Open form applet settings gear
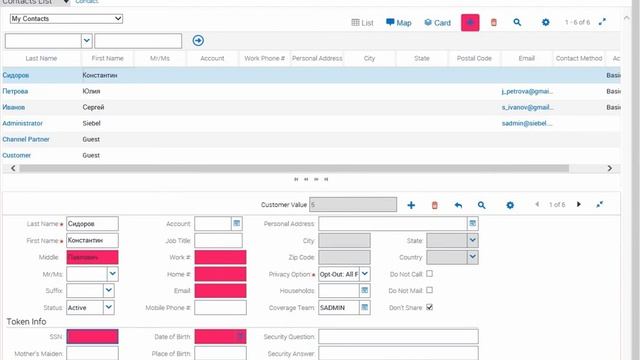This screenshot has width=640, height=360. pyautogui.click(x=510, y=205)
